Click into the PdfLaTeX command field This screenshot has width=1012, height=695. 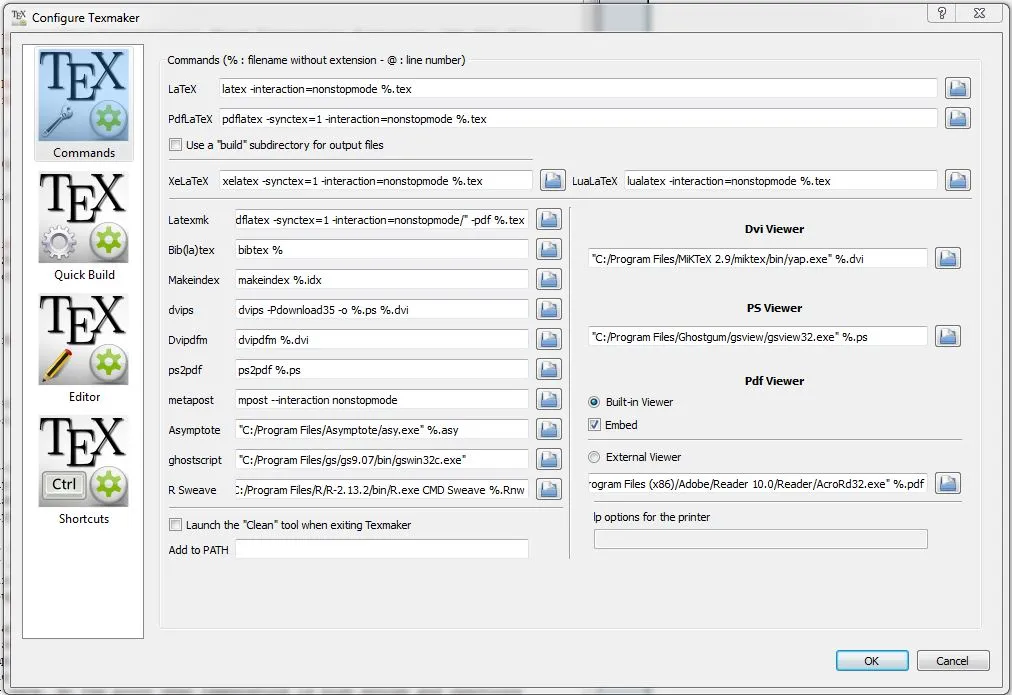tap(578, 119)
